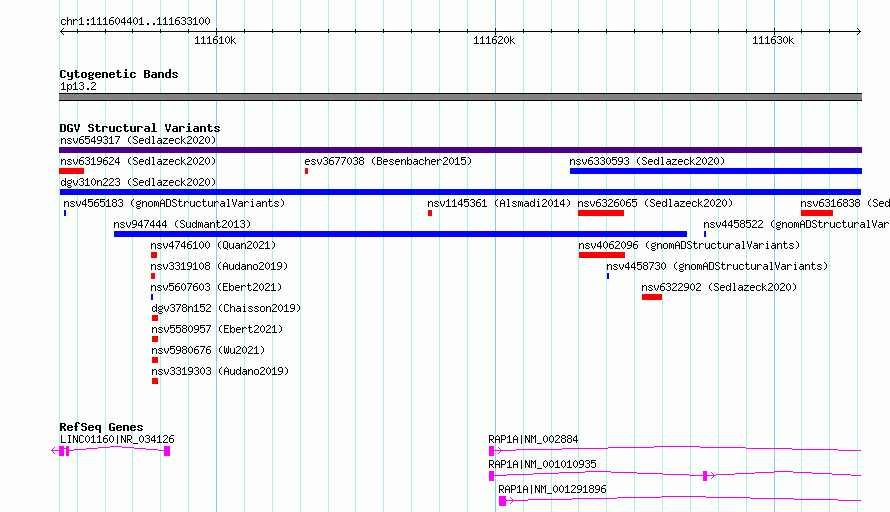The height and width of the screenshot is (512, 890).
Task: Click the LINC01160 right exon block
Action: (x=167, y=451)
